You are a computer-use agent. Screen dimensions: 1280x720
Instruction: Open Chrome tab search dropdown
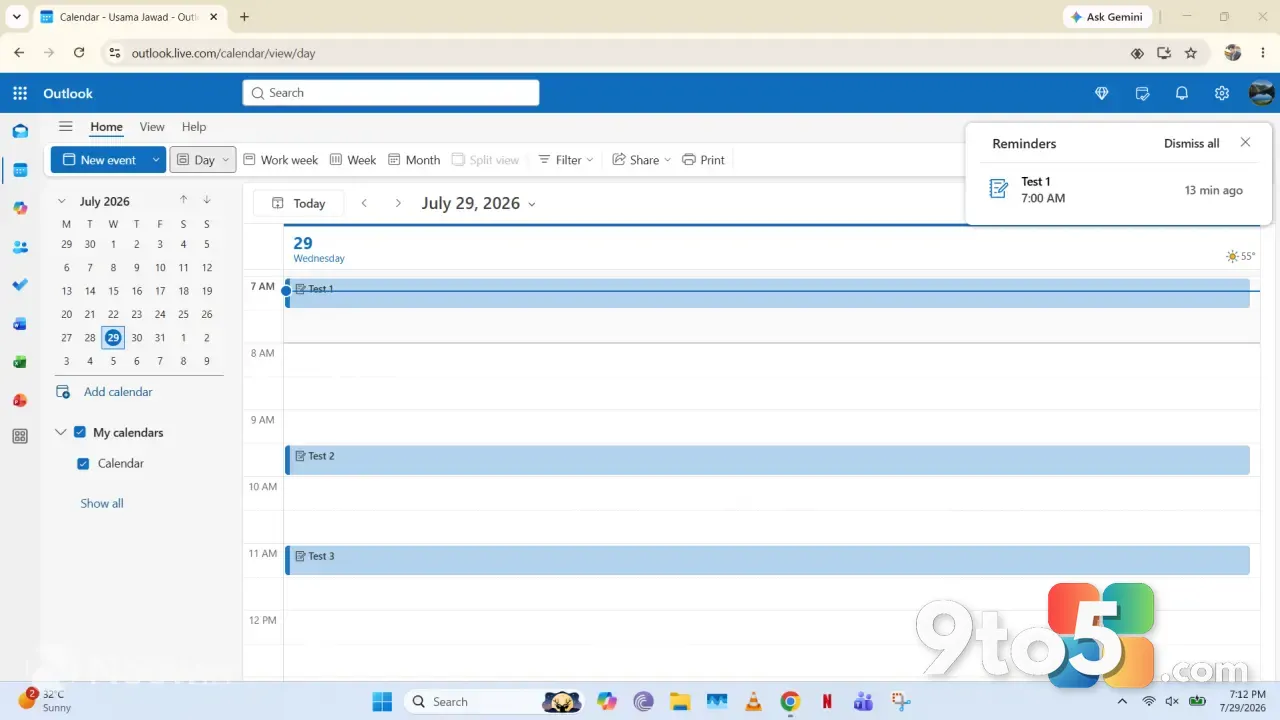pyautogui.click(x=16, y=17)
